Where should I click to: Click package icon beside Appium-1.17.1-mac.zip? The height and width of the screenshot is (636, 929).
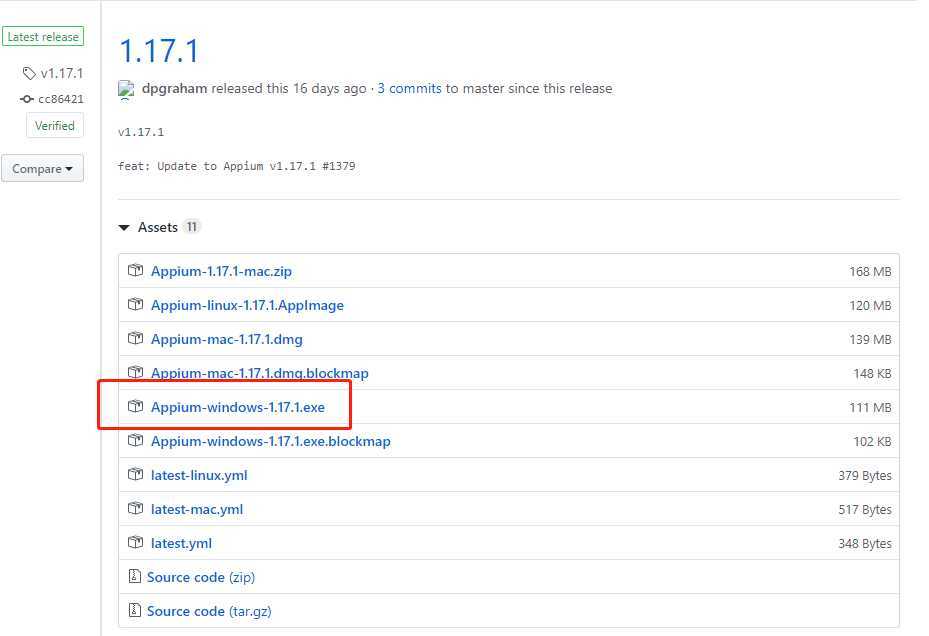pos(136,270)
